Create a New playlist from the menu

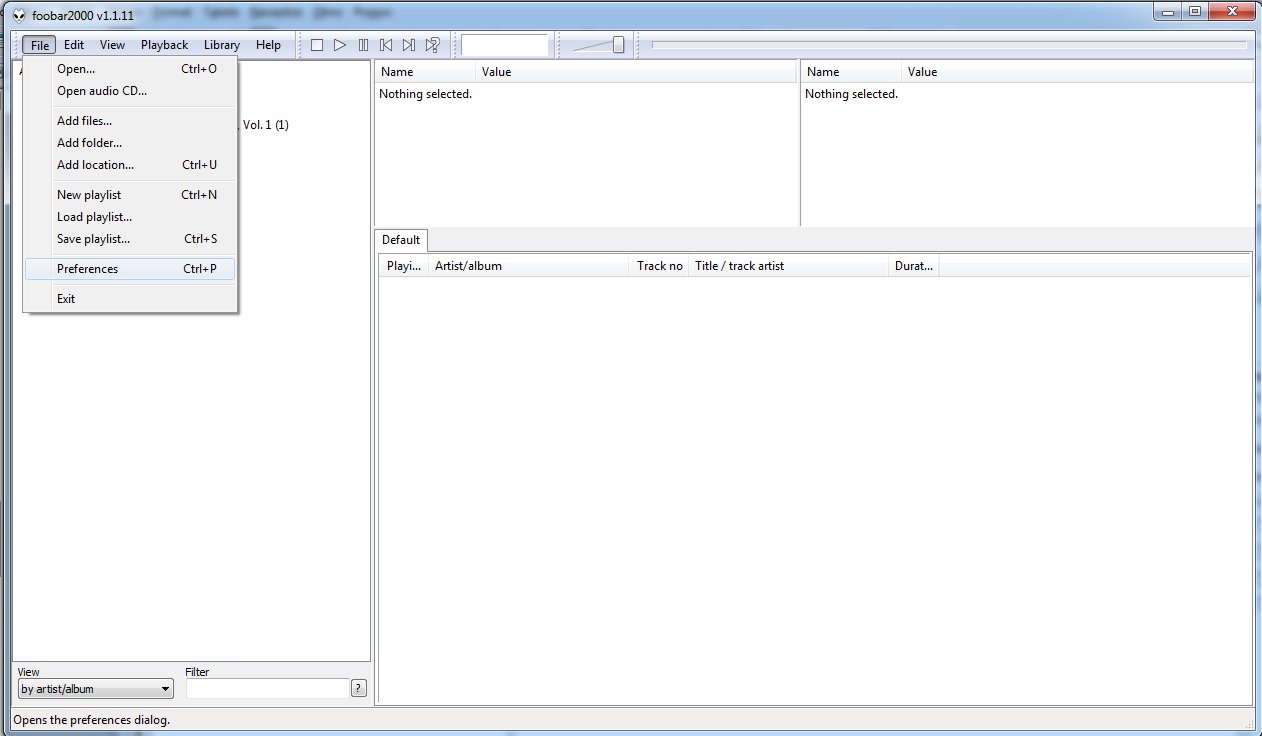[x=130, y=195]
